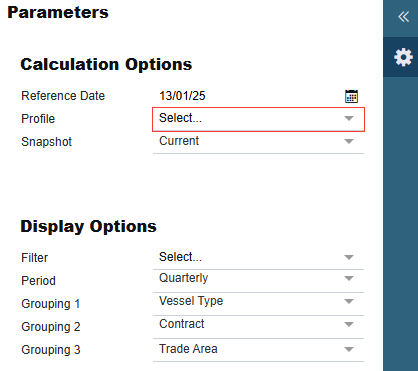Click the settings gear icon in sidebar

(403, 57)
